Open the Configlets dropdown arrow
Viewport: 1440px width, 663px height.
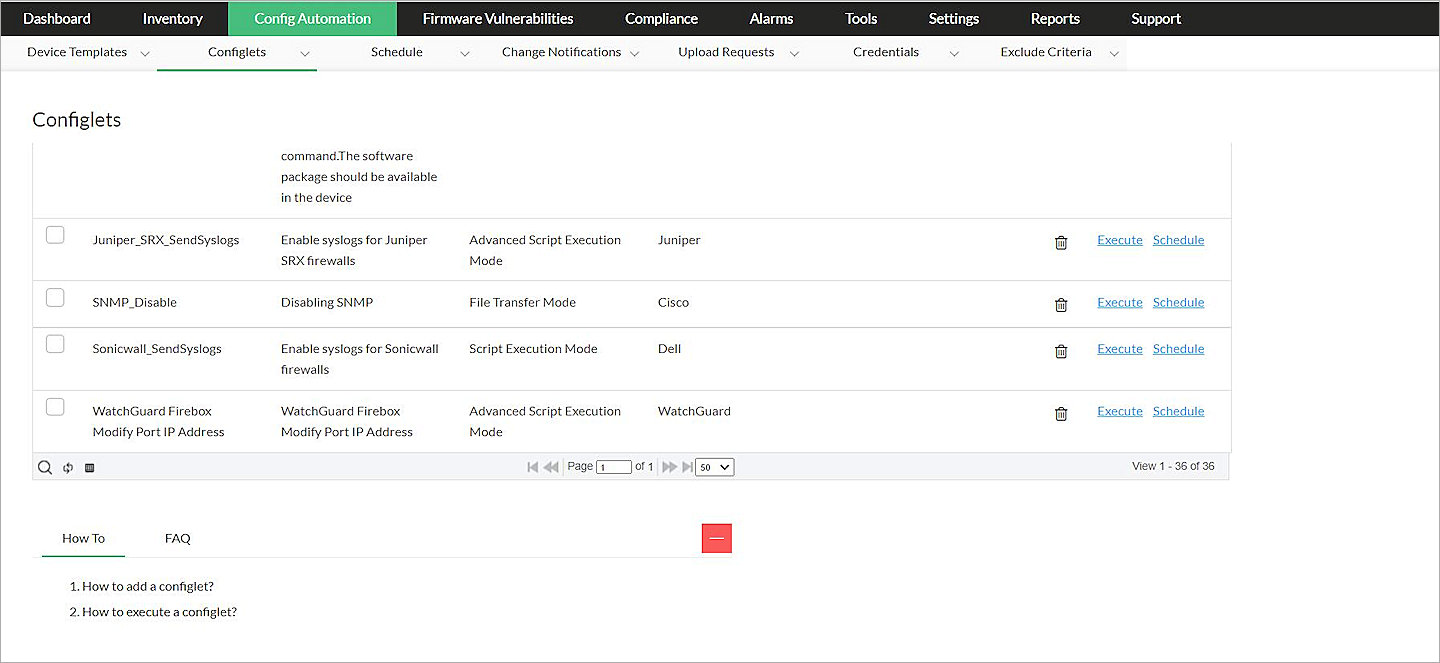(305, 52)
